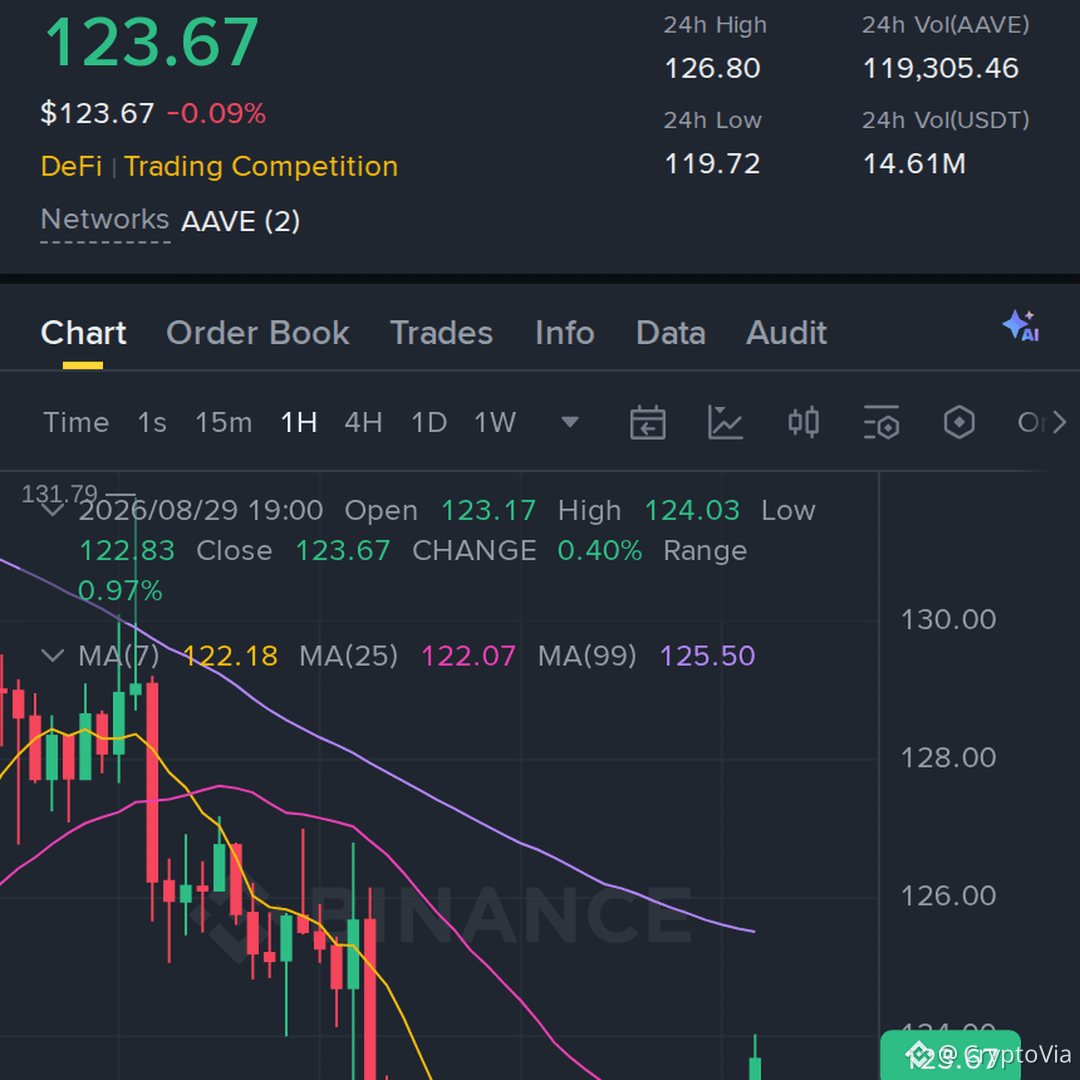Click the 130.00 price axis label
1080x1080 pixels.
coord(948,619)
